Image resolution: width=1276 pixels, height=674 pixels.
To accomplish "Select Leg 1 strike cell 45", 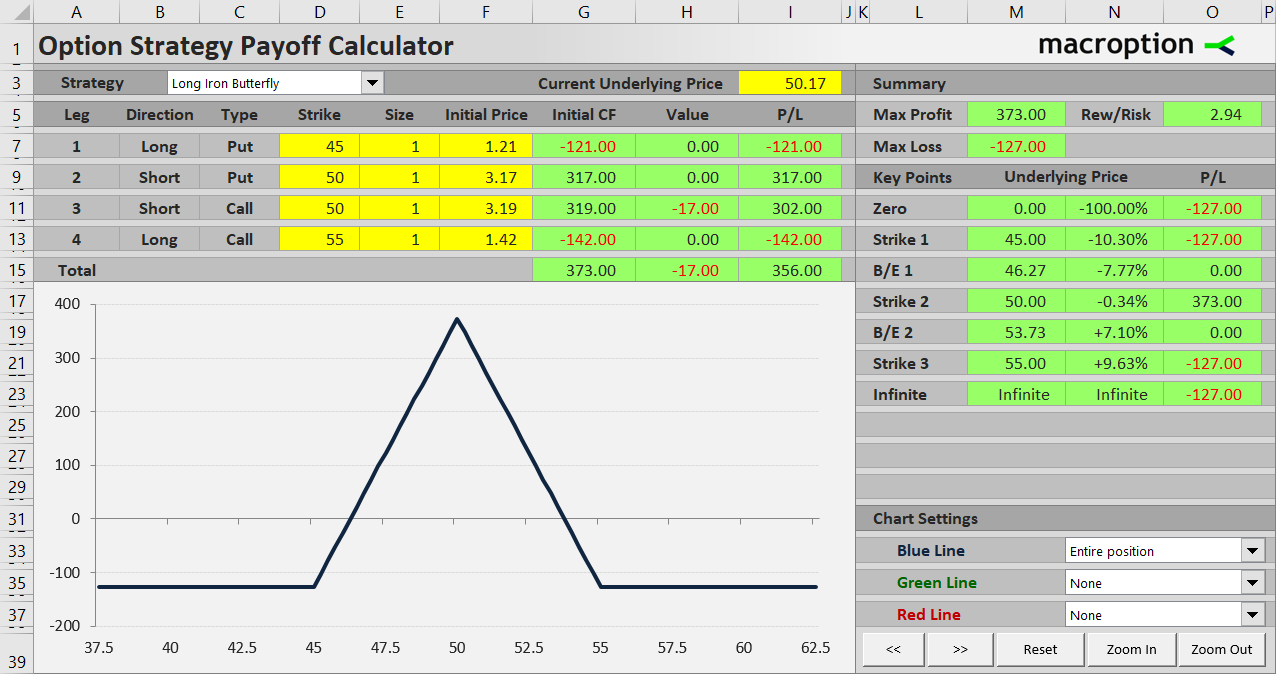I will (319, 146).
